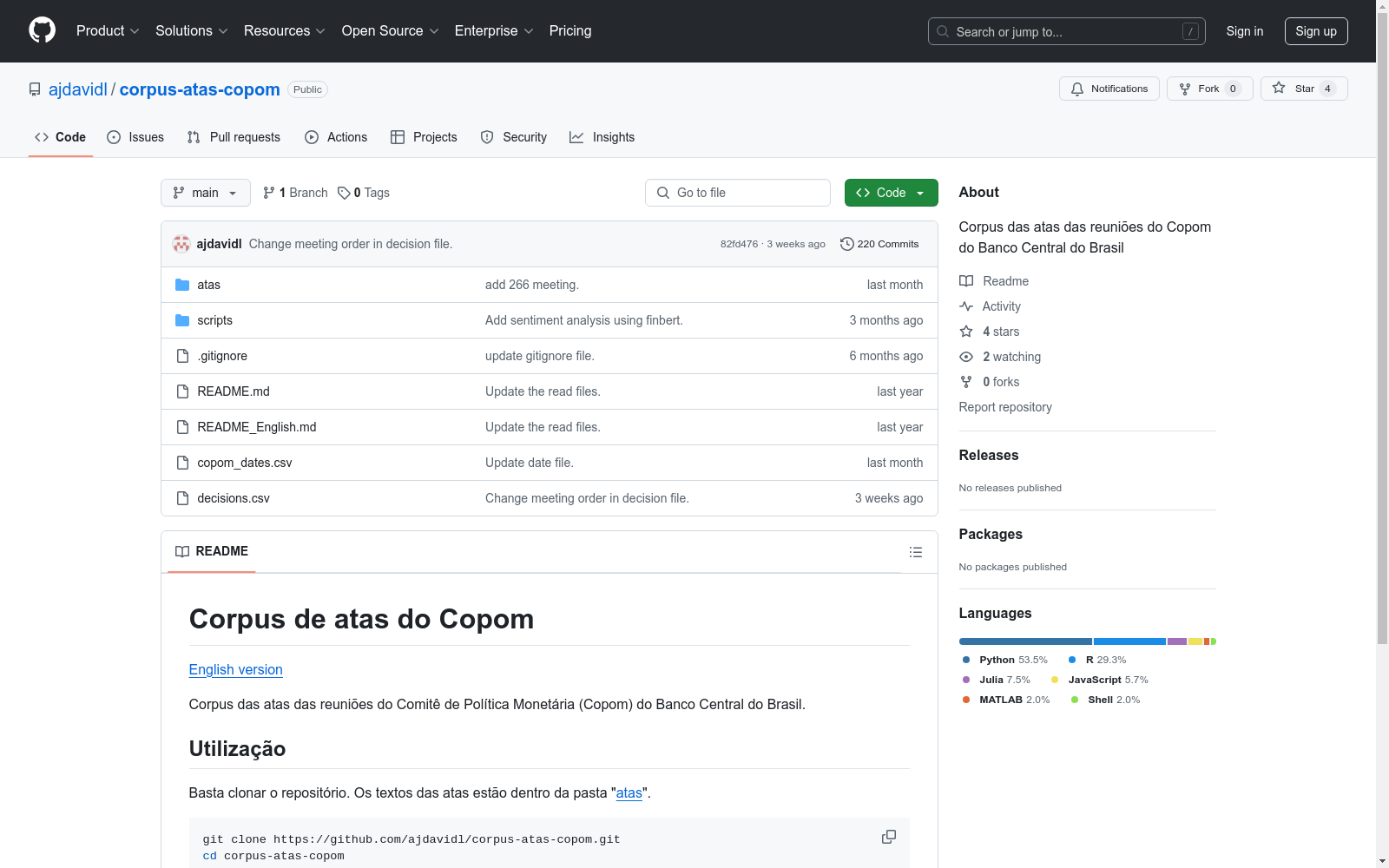The height and width of the screenshot is (868, 1389).
Task: Click the copom_dates.csv file icon
Action: pyautogui.click(x=182, y=463)
